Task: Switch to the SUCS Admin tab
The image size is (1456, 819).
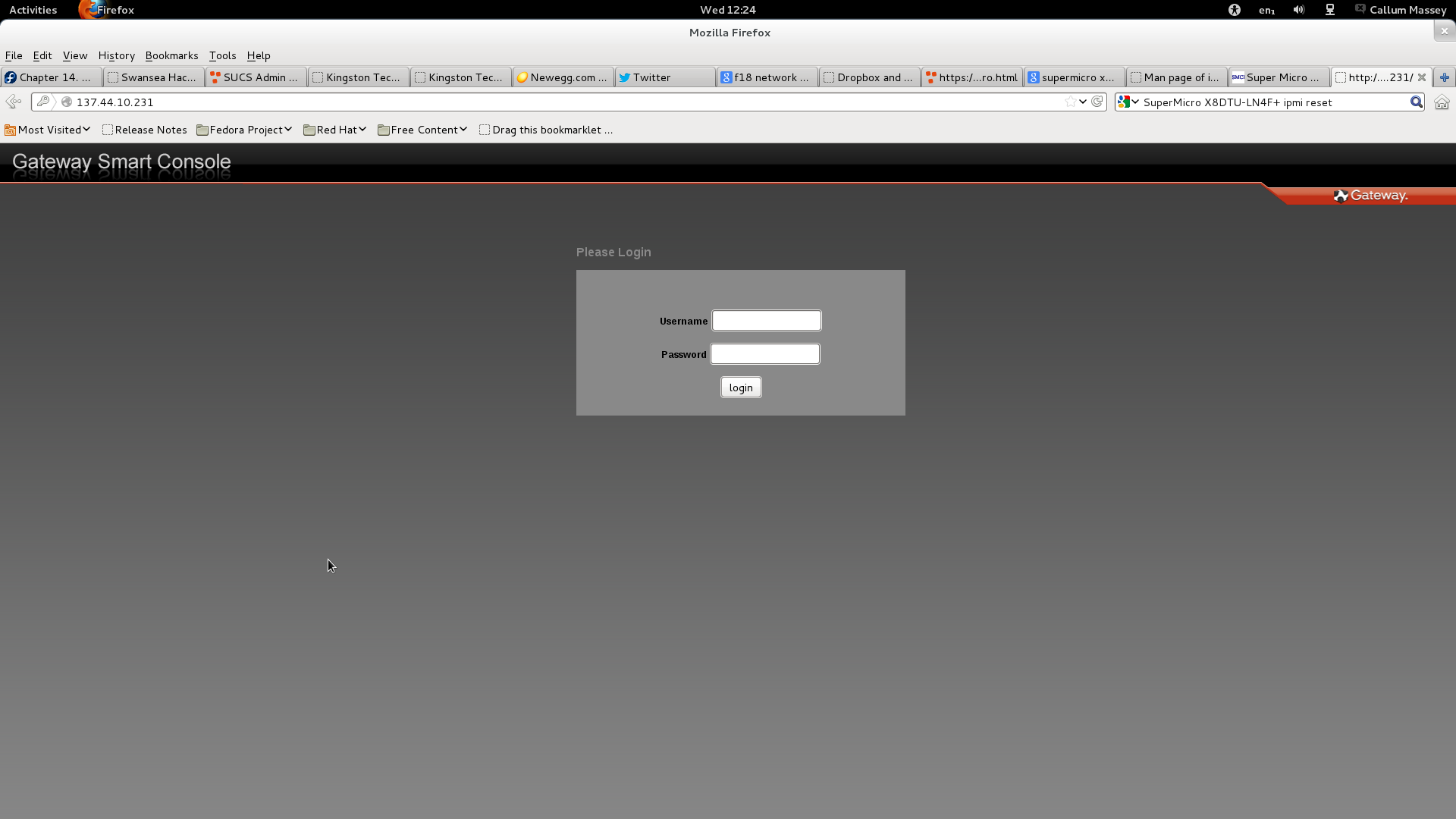Action: pyautogui.click(x=256, y=77)
